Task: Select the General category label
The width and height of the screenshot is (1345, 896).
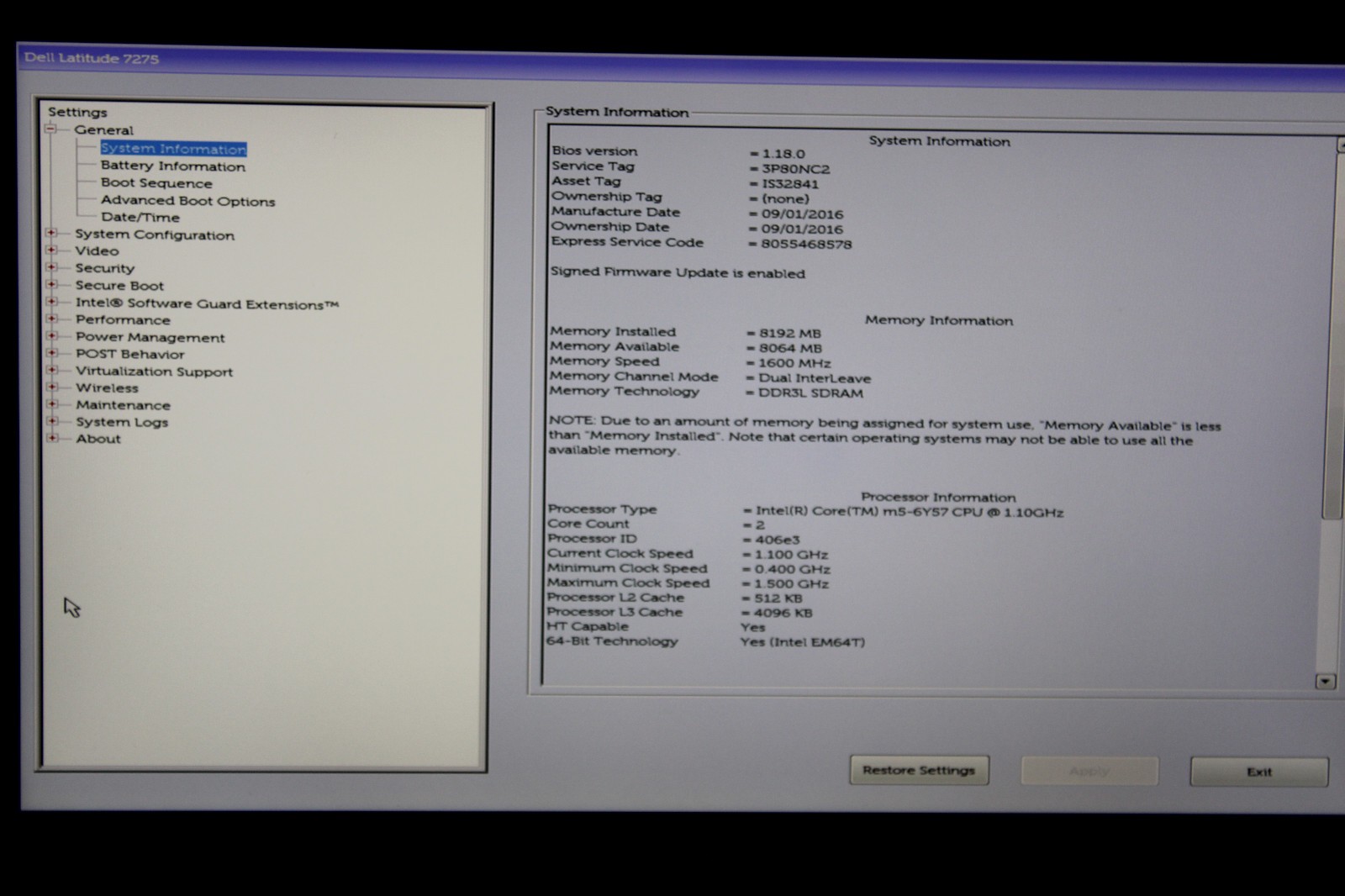Action: pyautogui.click(x=103, y=129)
